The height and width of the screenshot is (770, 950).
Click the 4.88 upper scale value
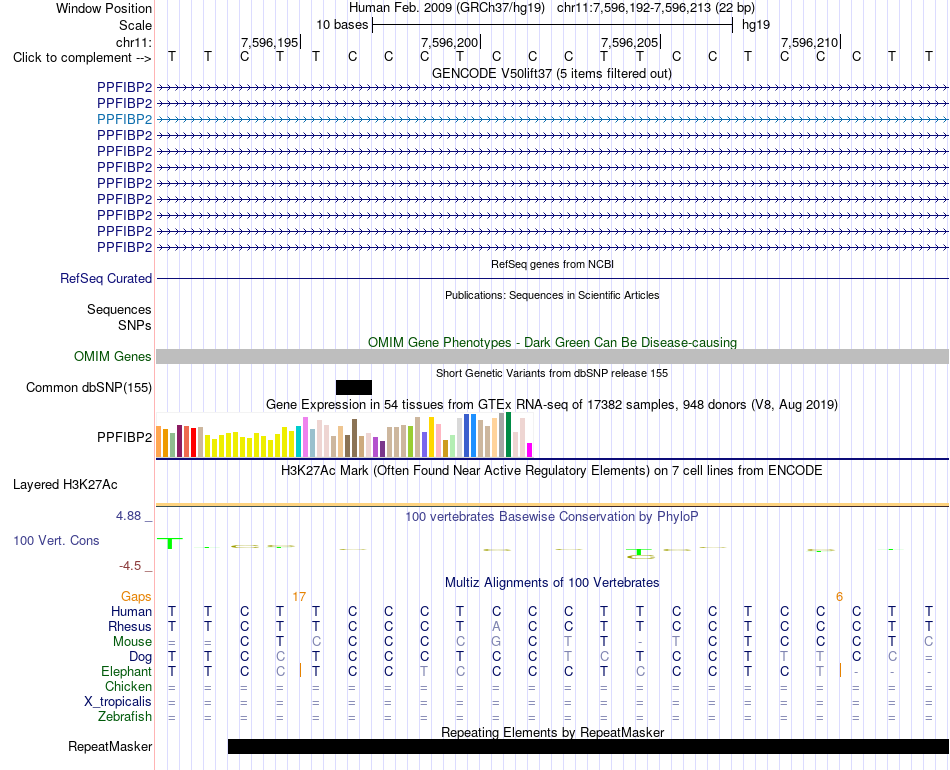128,516
